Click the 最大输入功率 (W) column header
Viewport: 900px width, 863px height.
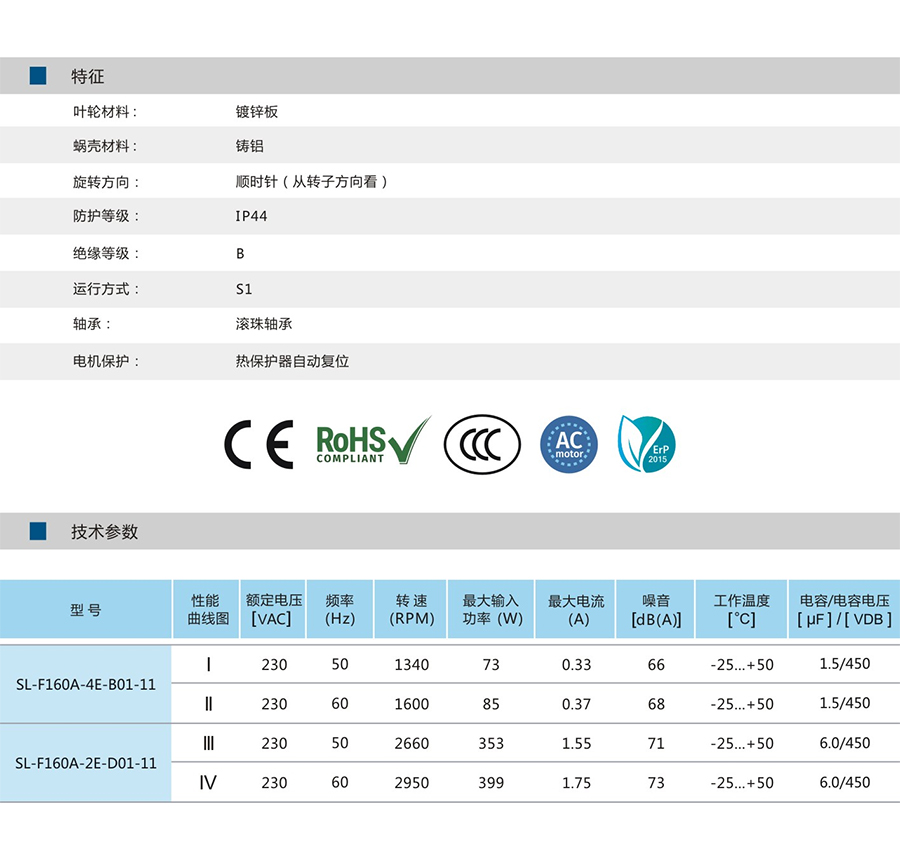(x=491, y=609)
